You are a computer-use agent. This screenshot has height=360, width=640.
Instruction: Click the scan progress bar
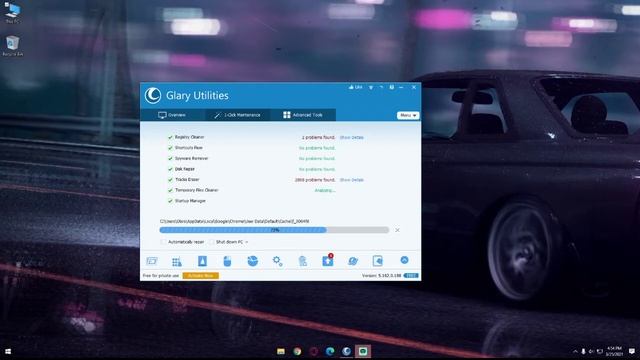tap(274, 230)
